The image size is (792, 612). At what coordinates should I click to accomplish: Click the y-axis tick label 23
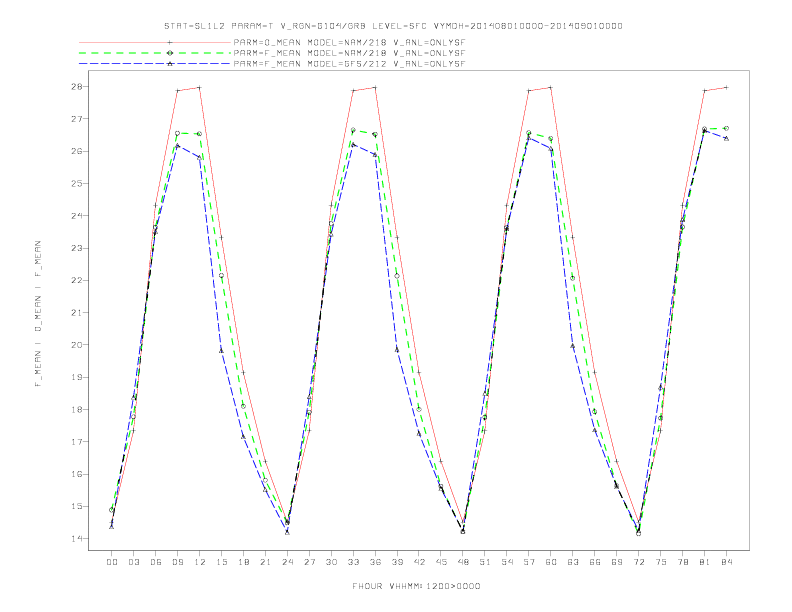click(x=77, y=248)
